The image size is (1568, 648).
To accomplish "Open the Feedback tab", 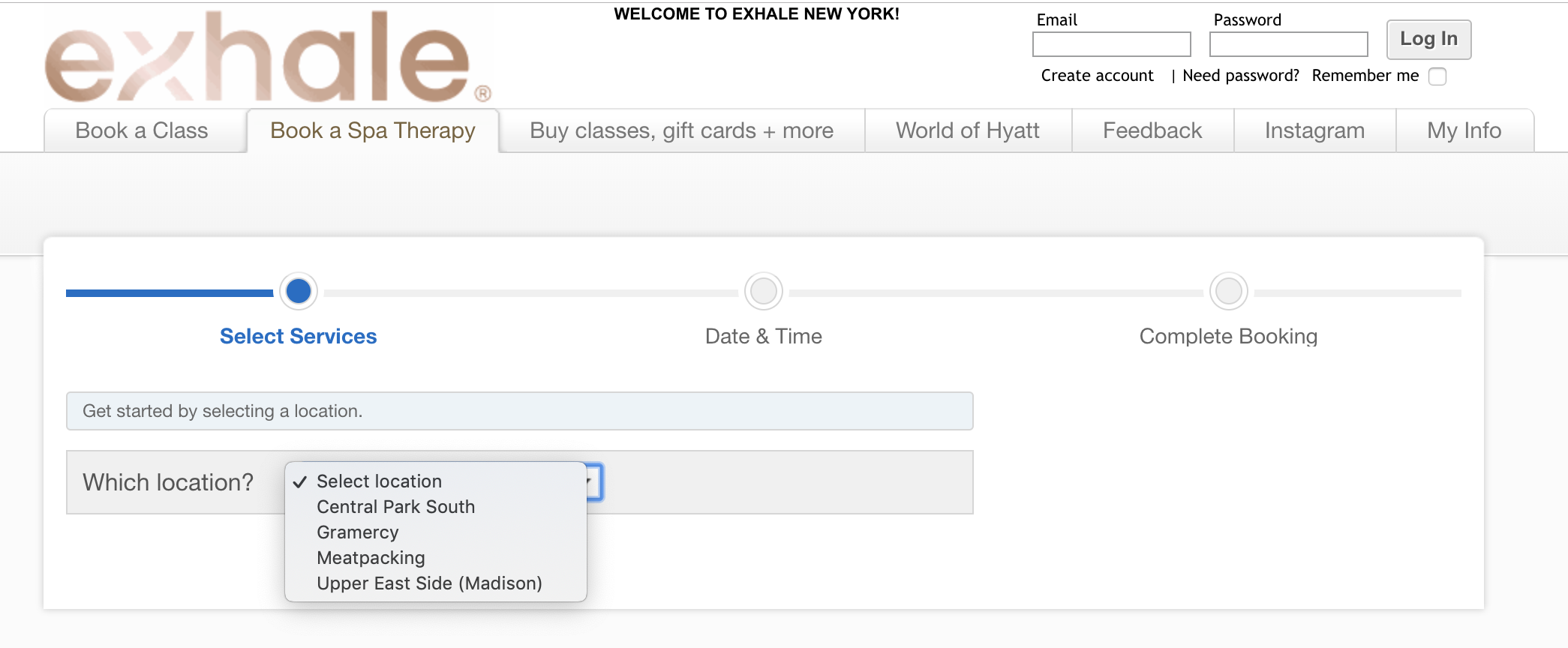I will [1152, 130].
